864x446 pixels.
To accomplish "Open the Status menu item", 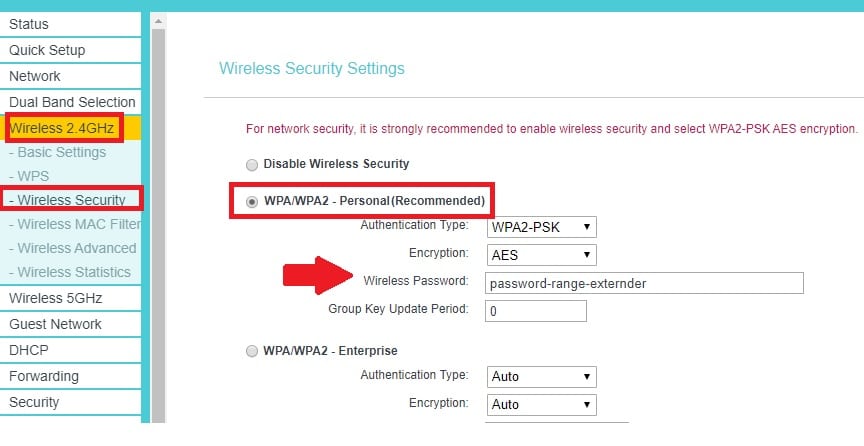I will tap(70, 24).
